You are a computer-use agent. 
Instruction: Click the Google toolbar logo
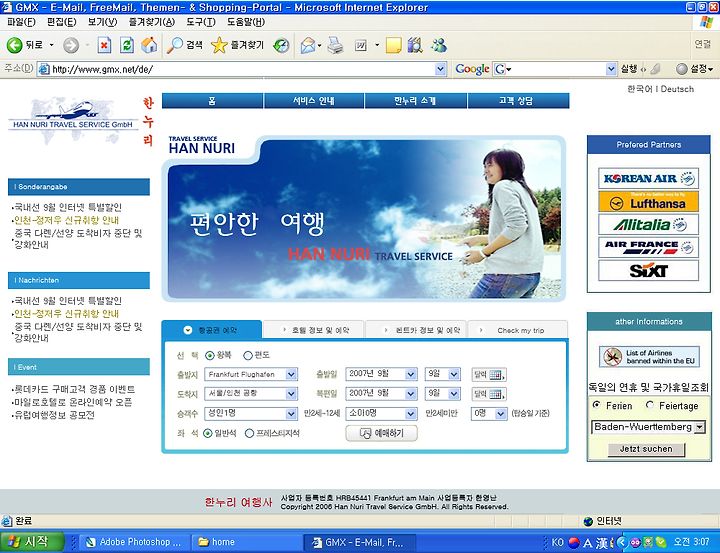click(472, 69)
